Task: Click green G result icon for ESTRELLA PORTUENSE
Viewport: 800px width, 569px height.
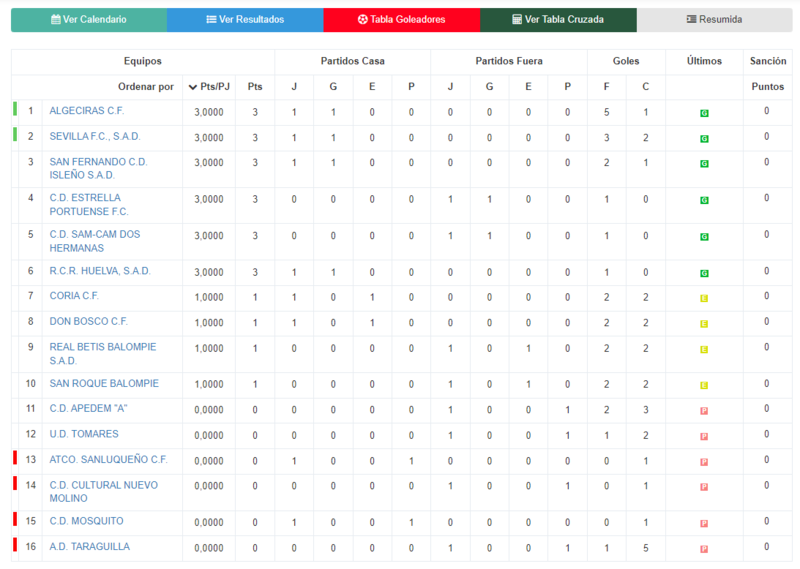Action: (704, 201)
